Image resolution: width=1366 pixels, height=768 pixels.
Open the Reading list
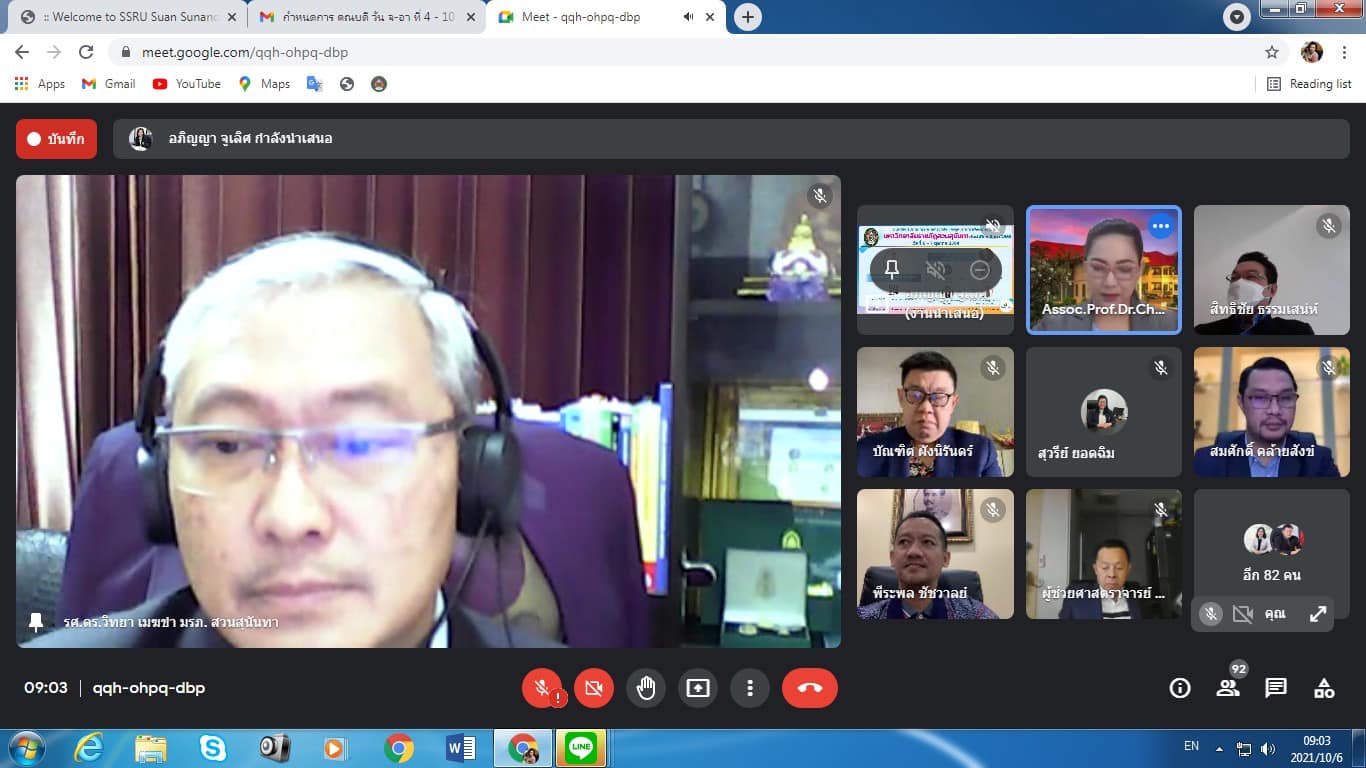click(1309, 84)
